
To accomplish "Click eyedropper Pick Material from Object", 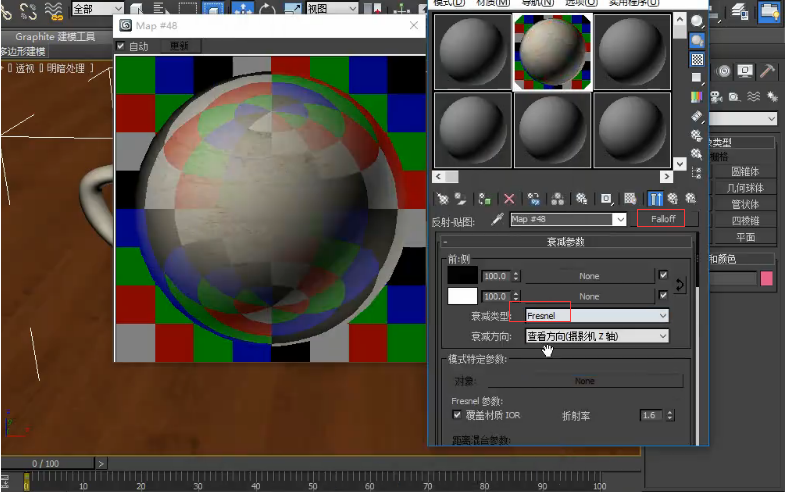I will point(497,219).
